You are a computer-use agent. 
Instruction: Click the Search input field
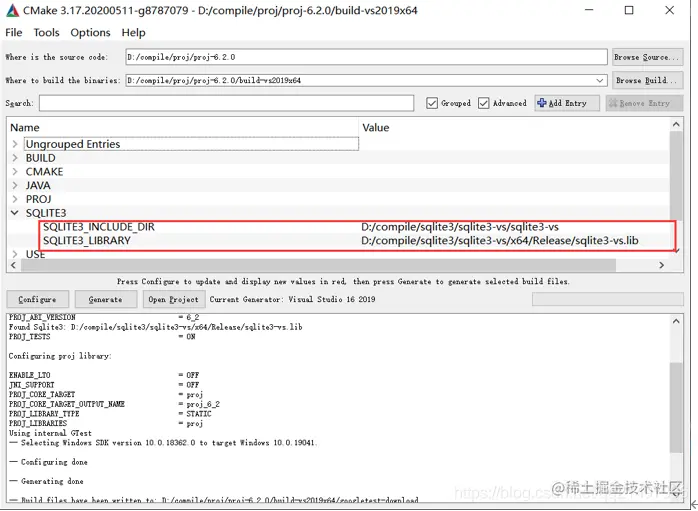pos(226,103)
